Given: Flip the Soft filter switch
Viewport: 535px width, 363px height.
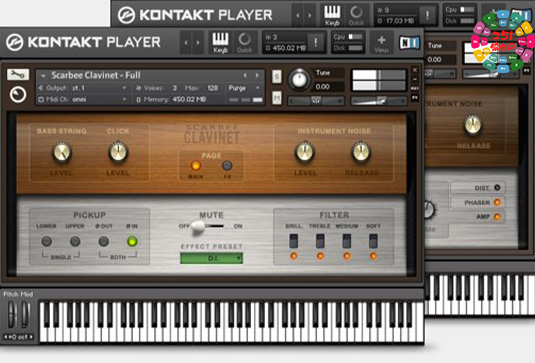Looking at the screenshot, I should pyautogui.click(x=373, y=241).
